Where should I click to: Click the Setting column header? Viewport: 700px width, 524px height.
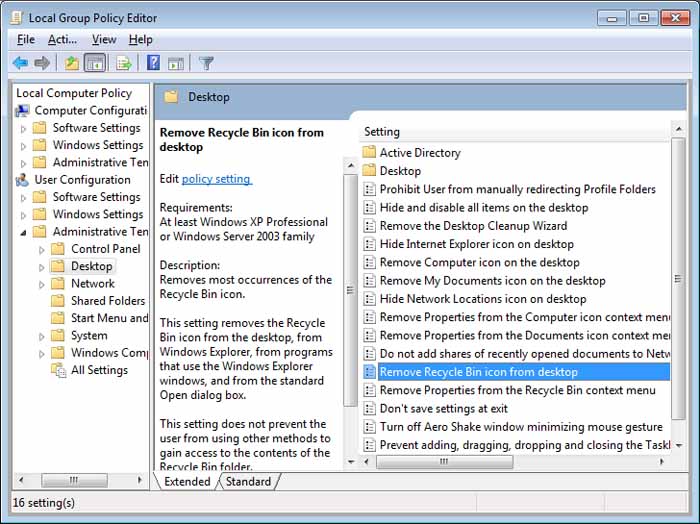[x=514, y=132]
